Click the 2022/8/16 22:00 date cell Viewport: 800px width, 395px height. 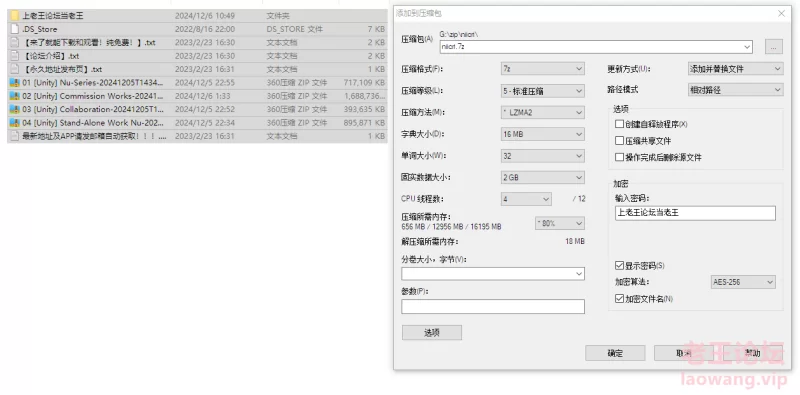[205, 29]
